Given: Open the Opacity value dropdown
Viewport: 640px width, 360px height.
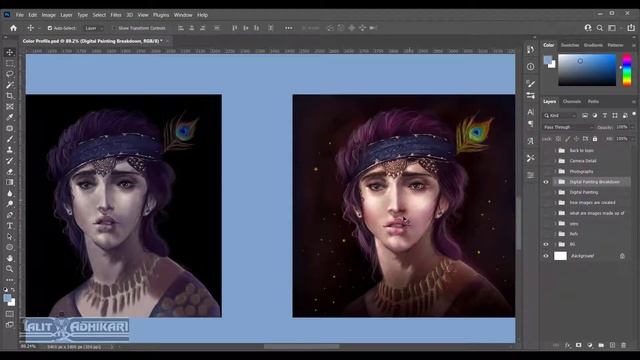Looking at the screenshot, I should point(633,127).
